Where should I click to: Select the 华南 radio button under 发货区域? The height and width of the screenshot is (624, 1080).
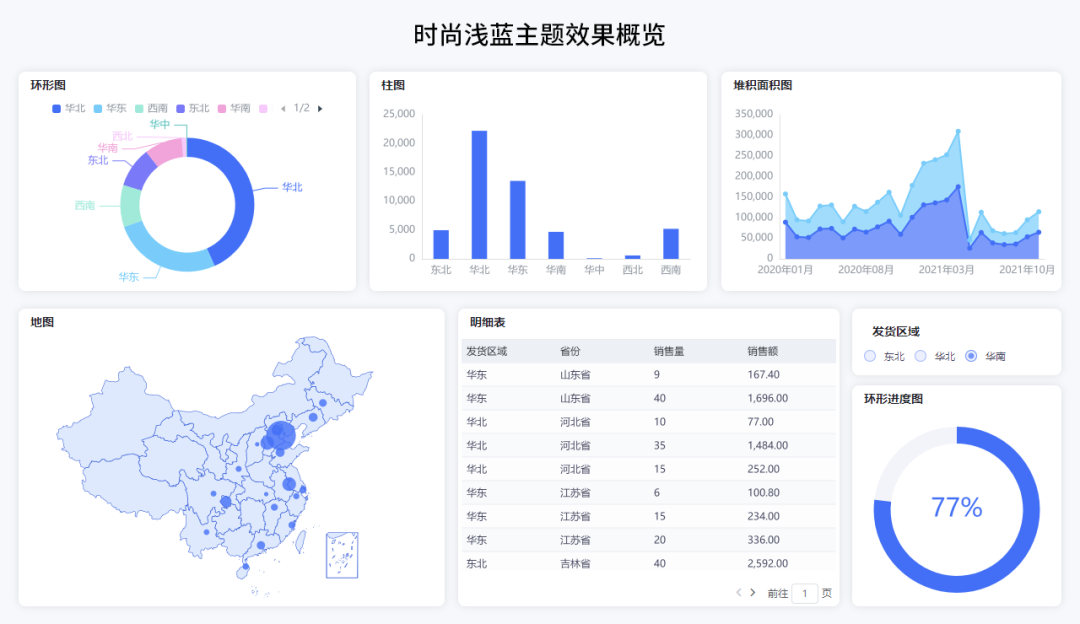(x=971, y=355)
